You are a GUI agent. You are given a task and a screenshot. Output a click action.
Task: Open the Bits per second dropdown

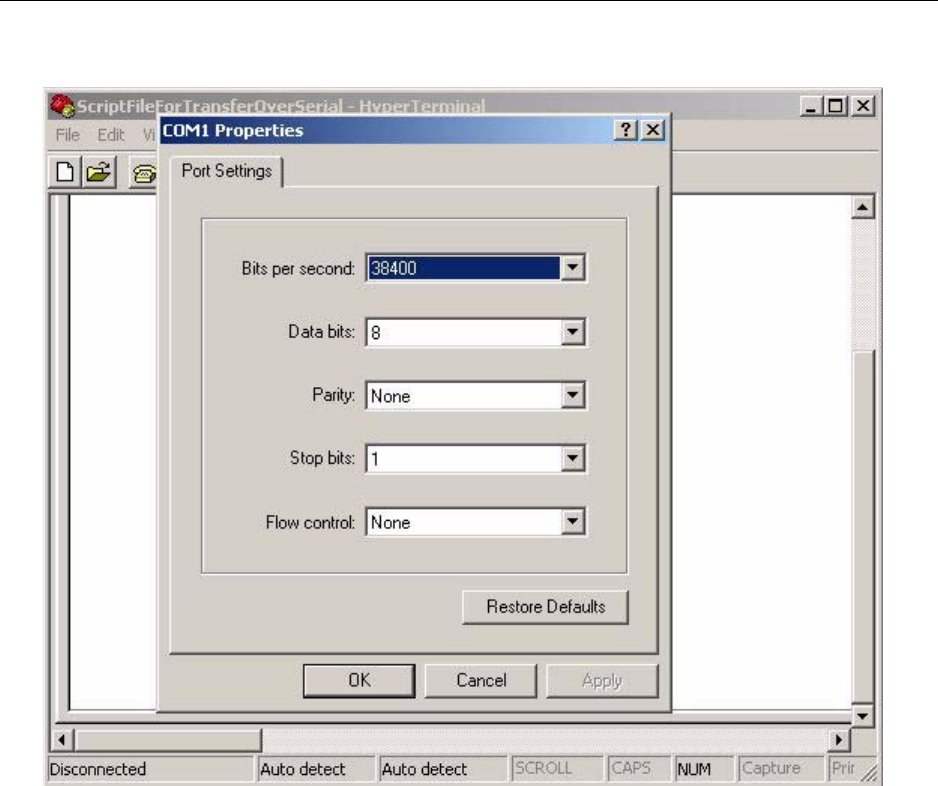(x=572, y=268)
